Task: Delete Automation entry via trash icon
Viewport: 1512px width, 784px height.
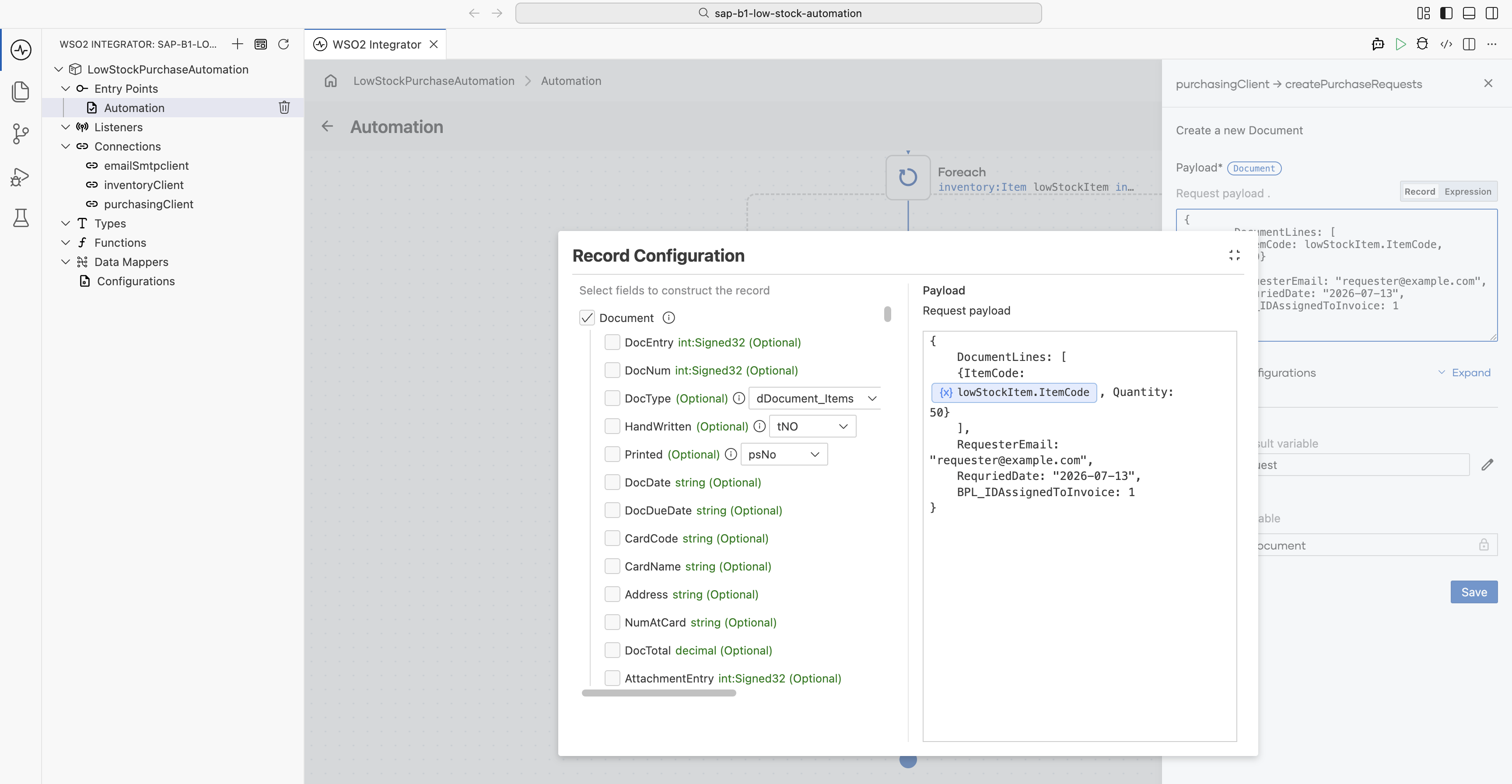Action: 284,107
